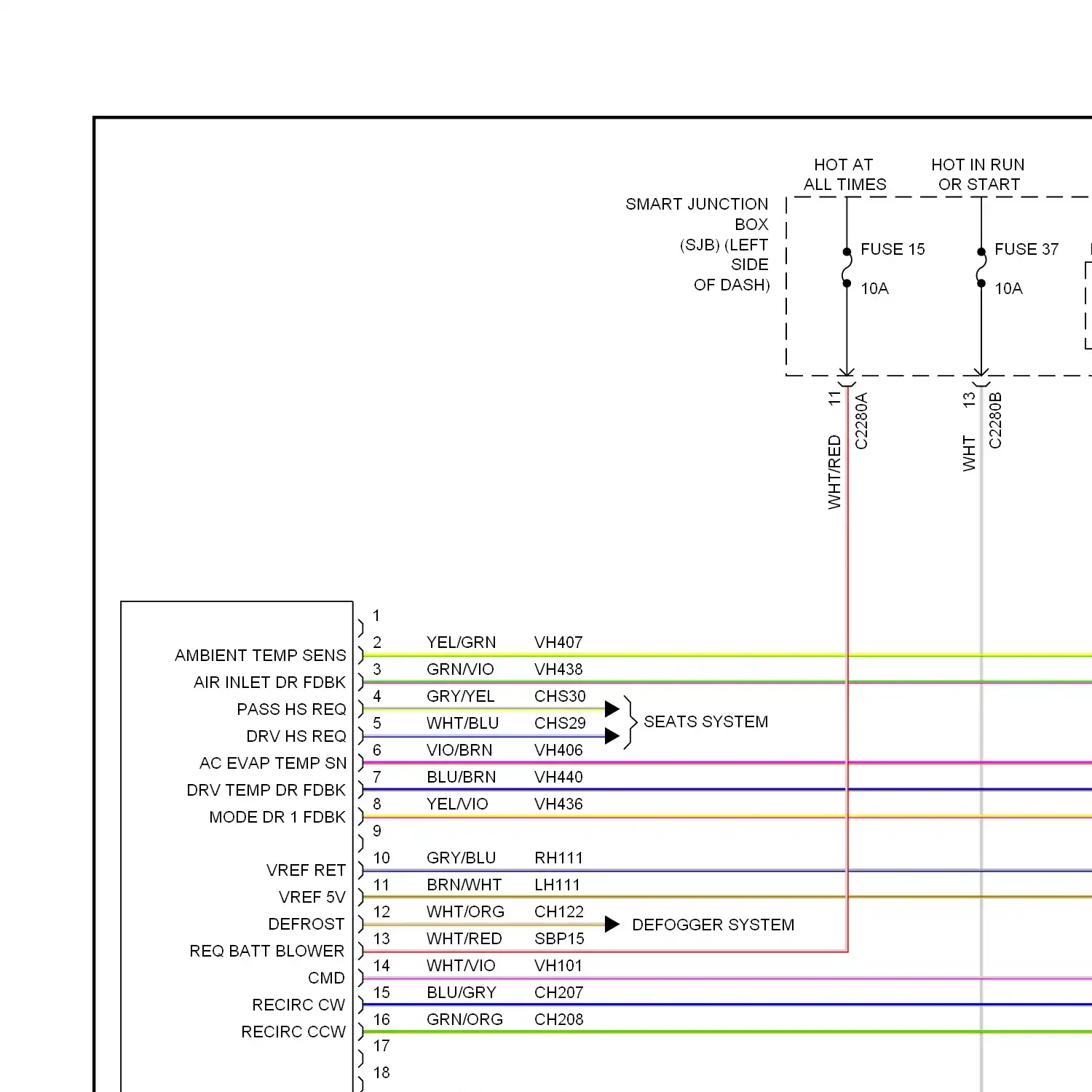Select DRV TEMP DR FDBK pin label
The width and height of the screenshot is (1092, 1092).
(266, 790)
